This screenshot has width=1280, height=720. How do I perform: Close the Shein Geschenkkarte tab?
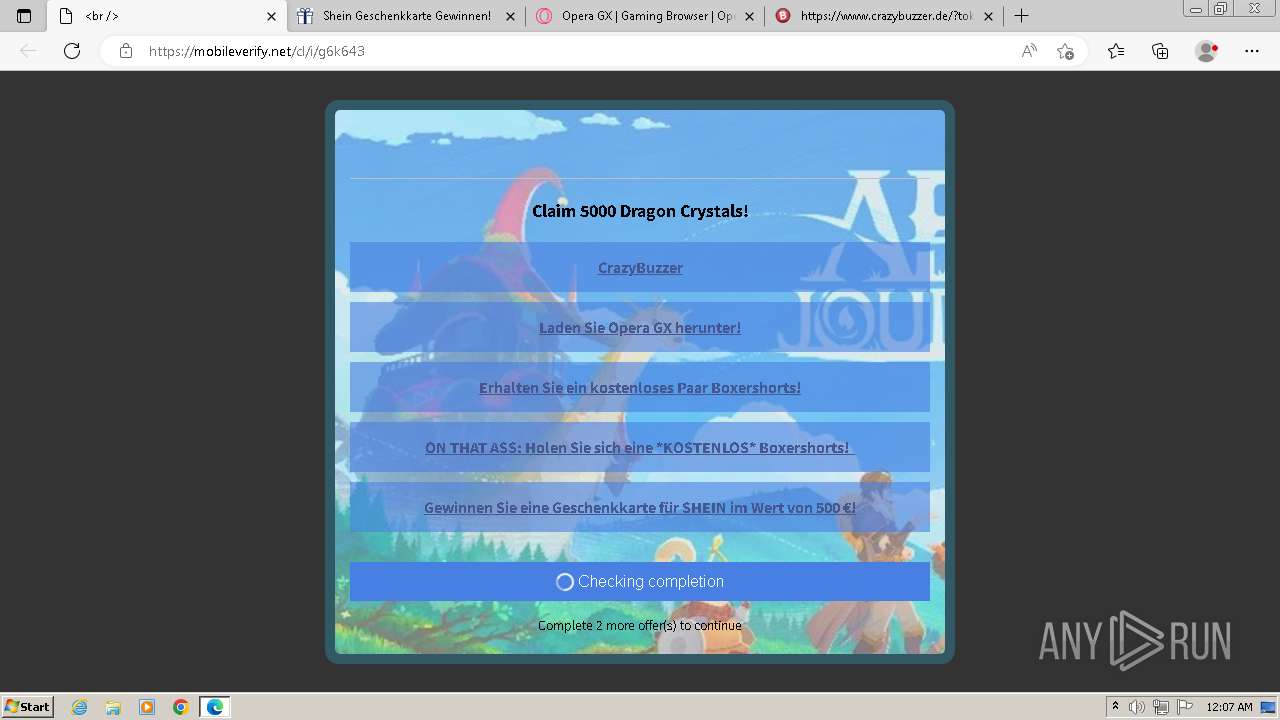click(x=510, y=16)
